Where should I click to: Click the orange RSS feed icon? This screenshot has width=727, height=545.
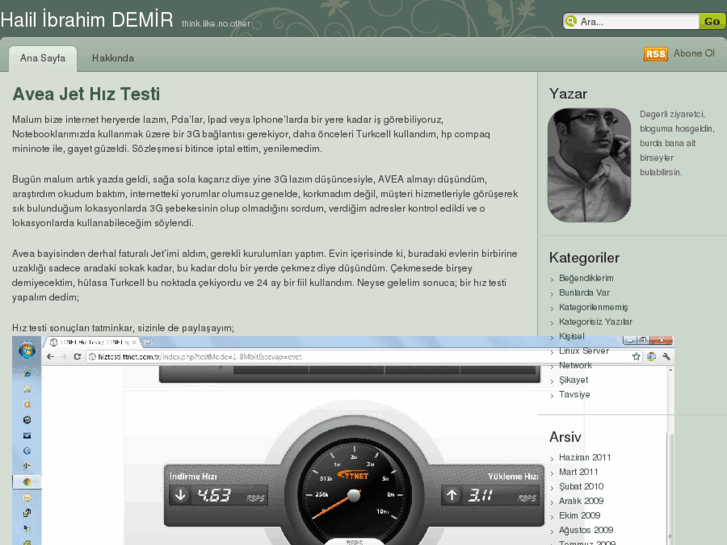(655, 54)
